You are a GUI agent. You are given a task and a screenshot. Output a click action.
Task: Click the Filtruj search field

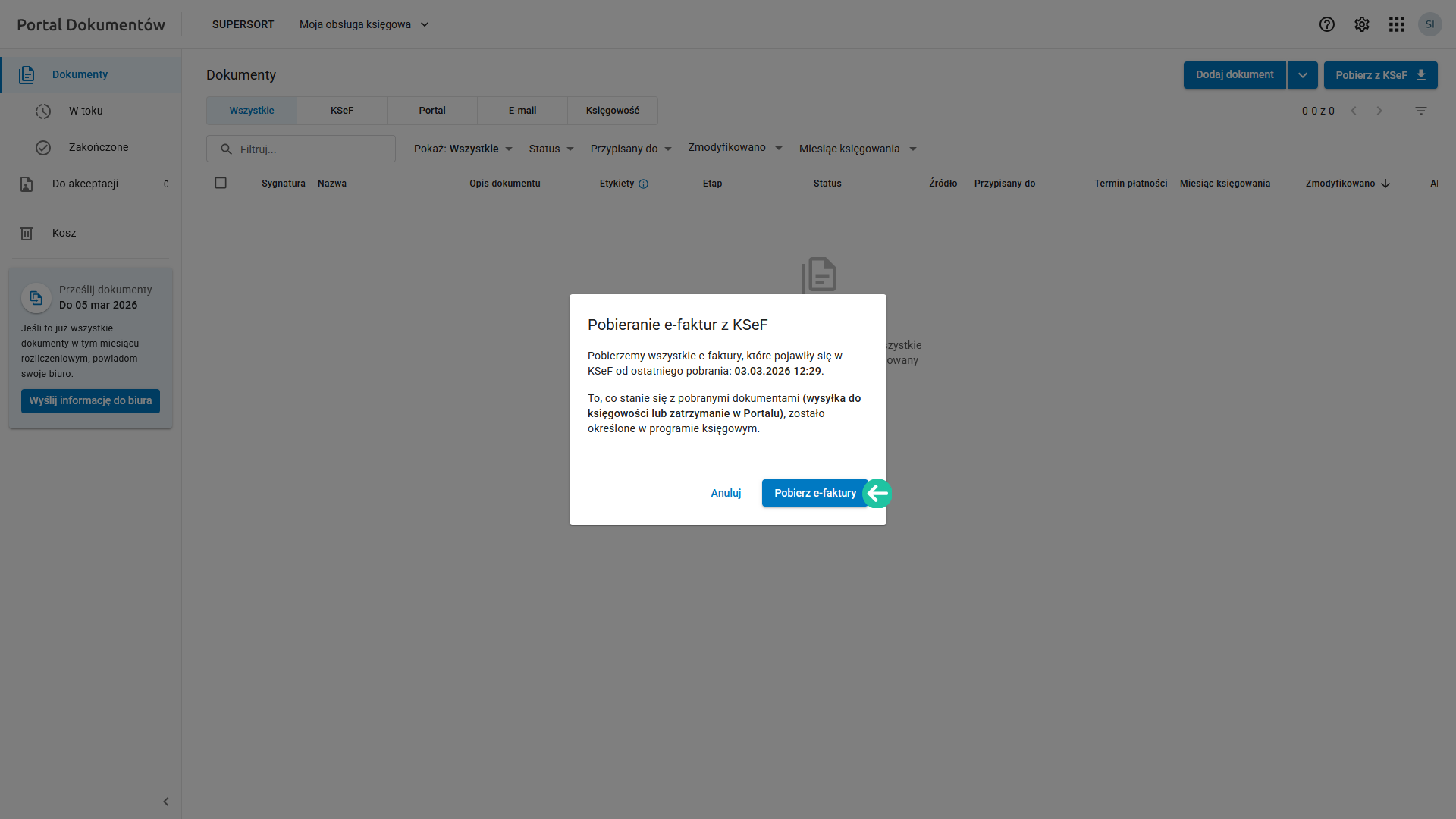click(x=301, y=149)
